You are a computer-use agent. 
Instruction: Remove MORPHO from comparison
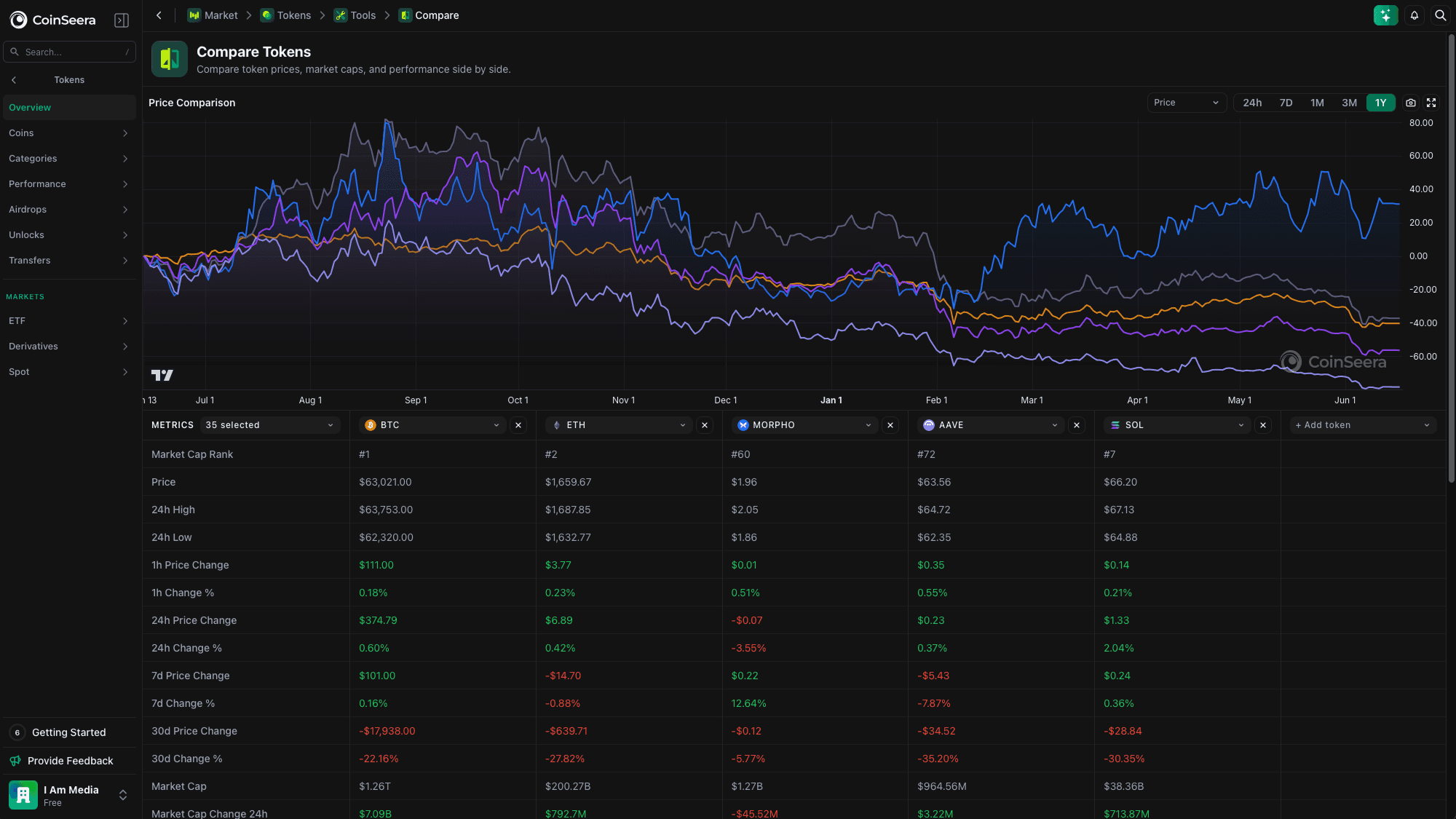(x=890, y=425)
